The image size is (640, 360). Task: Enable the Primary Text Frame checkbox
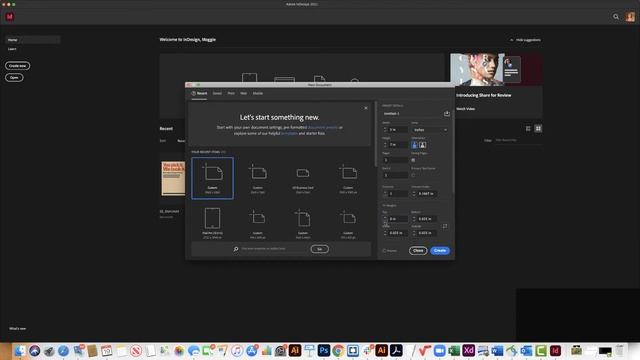click(x=413, y=175)
